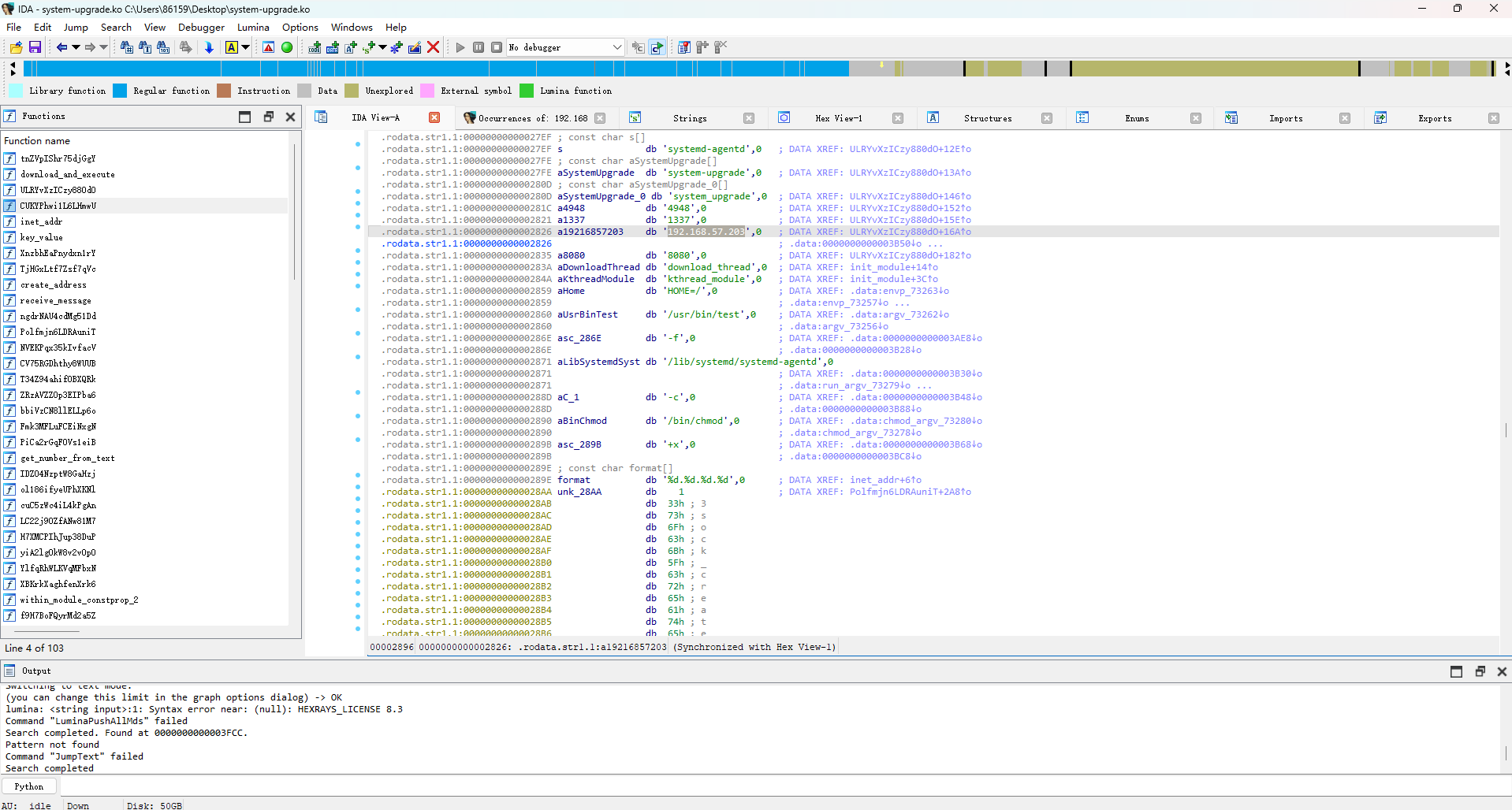Close the IDA View-A tab

434,117
